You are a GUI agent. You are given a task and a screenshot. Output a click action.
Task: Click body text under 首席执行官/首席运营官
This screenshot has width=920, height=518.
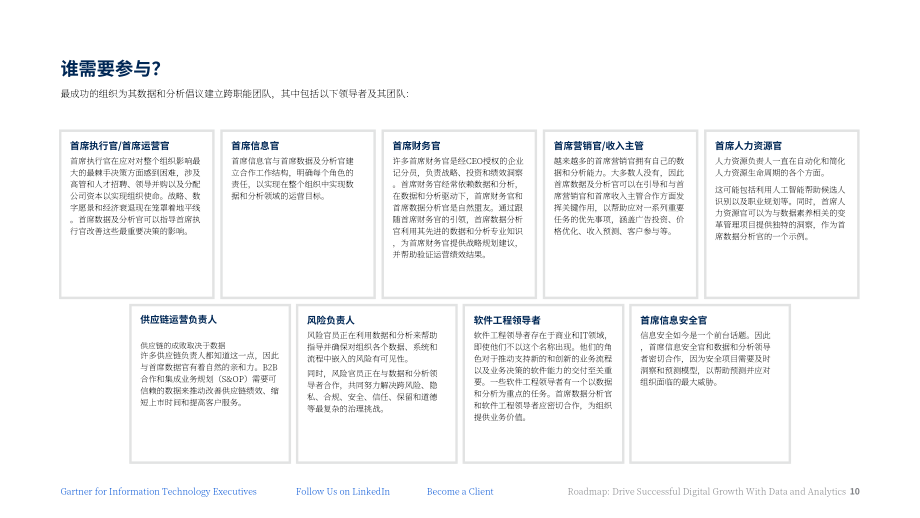(136, 196)
